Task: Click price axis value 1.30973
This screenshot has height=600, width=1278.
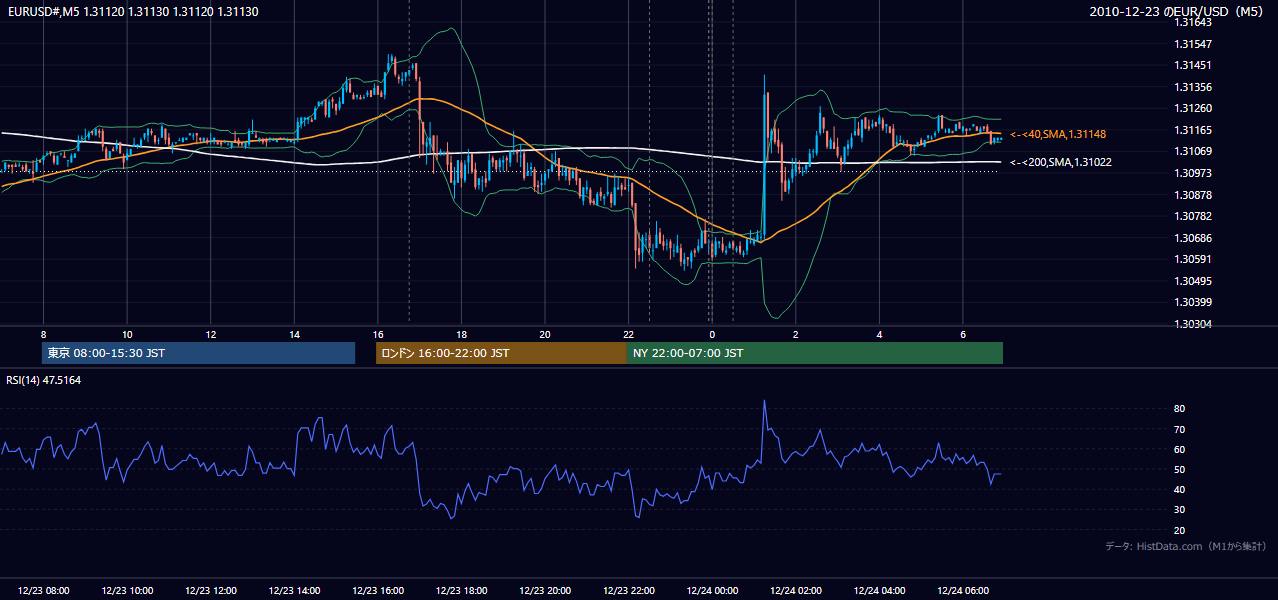Action: 1193,173
